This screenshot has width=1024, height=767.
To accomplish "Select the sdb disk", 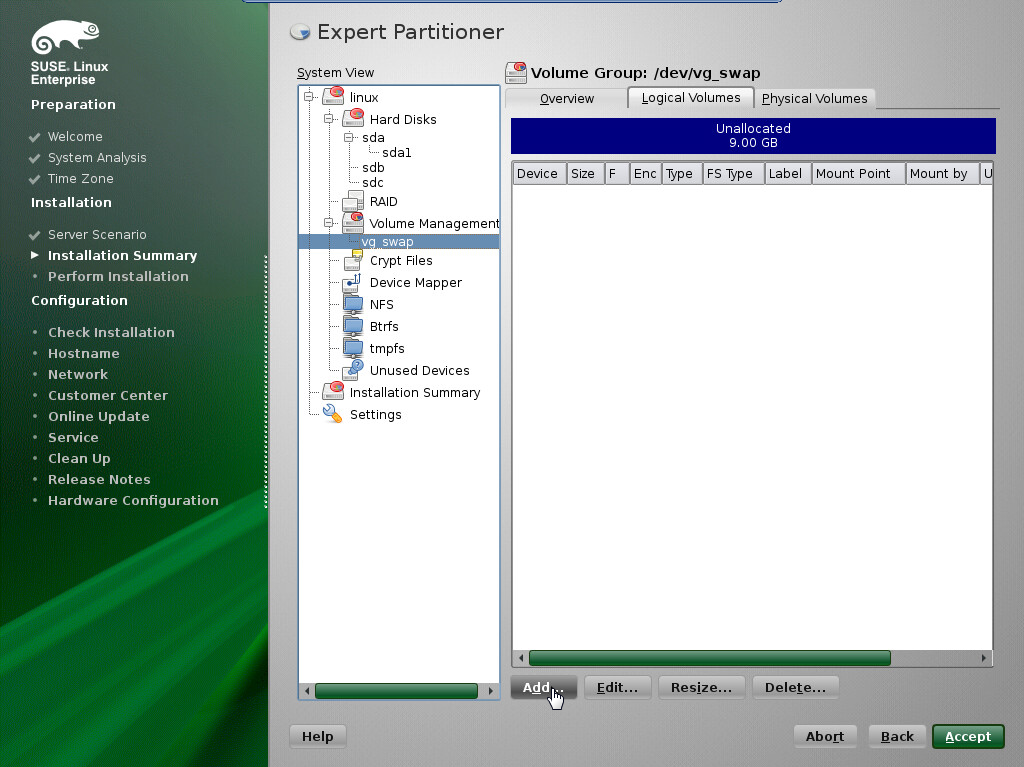I will click(x=373, y=167).
